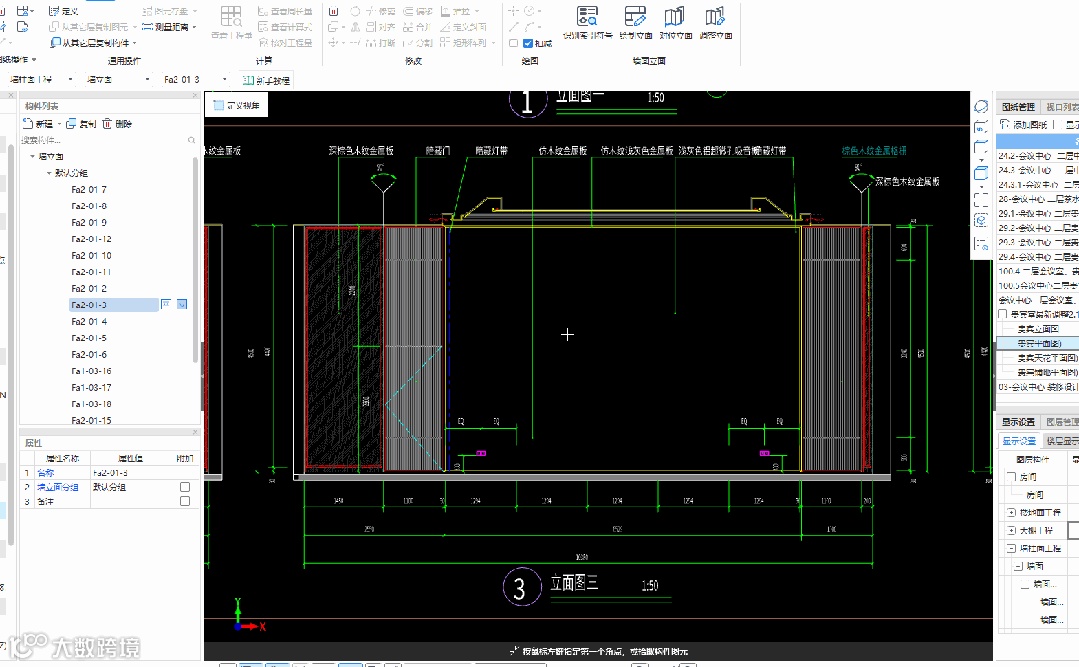Click the 墙立面分组 property link

(x=58, y=487)
